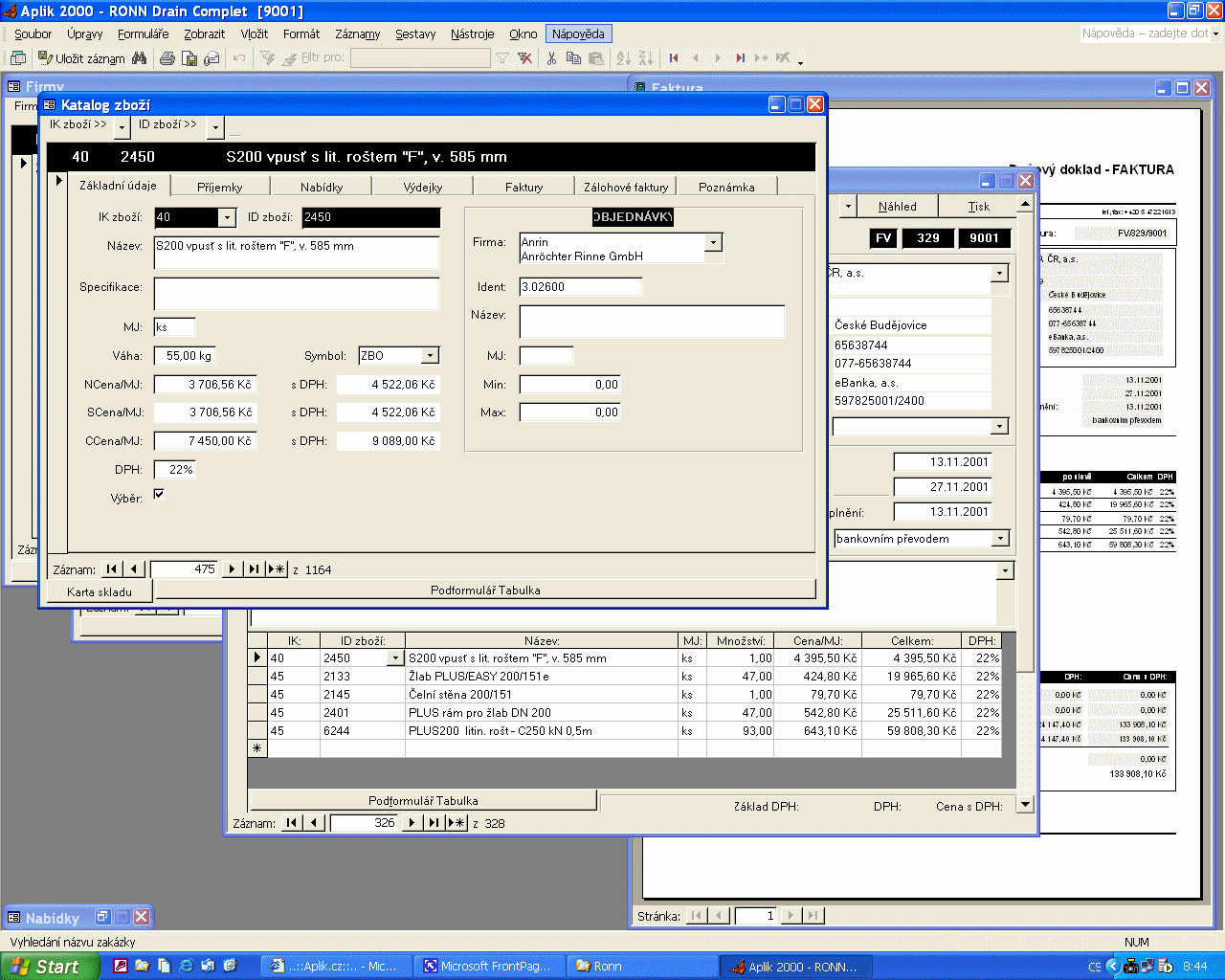
Task: Toggle the Výběr checkbox
Action: [159, 495]
